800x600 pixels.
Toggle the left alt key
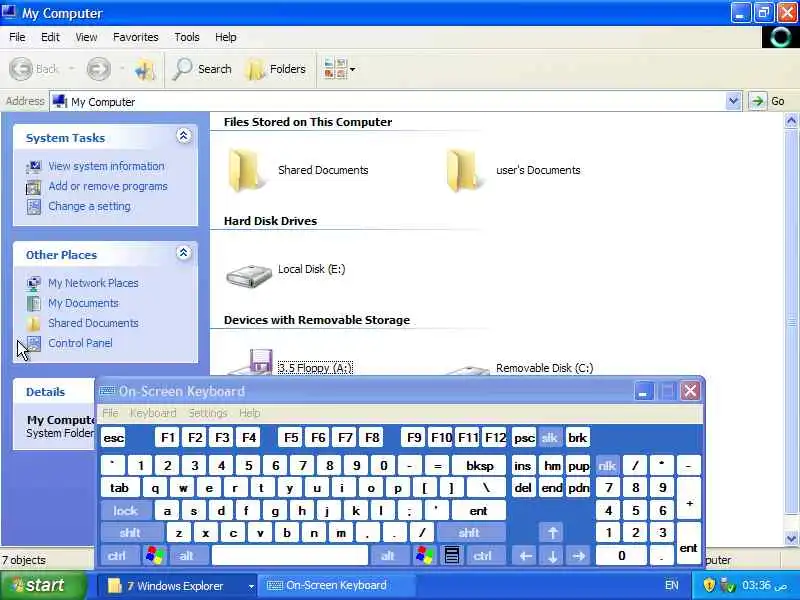(x=187, y=556)
